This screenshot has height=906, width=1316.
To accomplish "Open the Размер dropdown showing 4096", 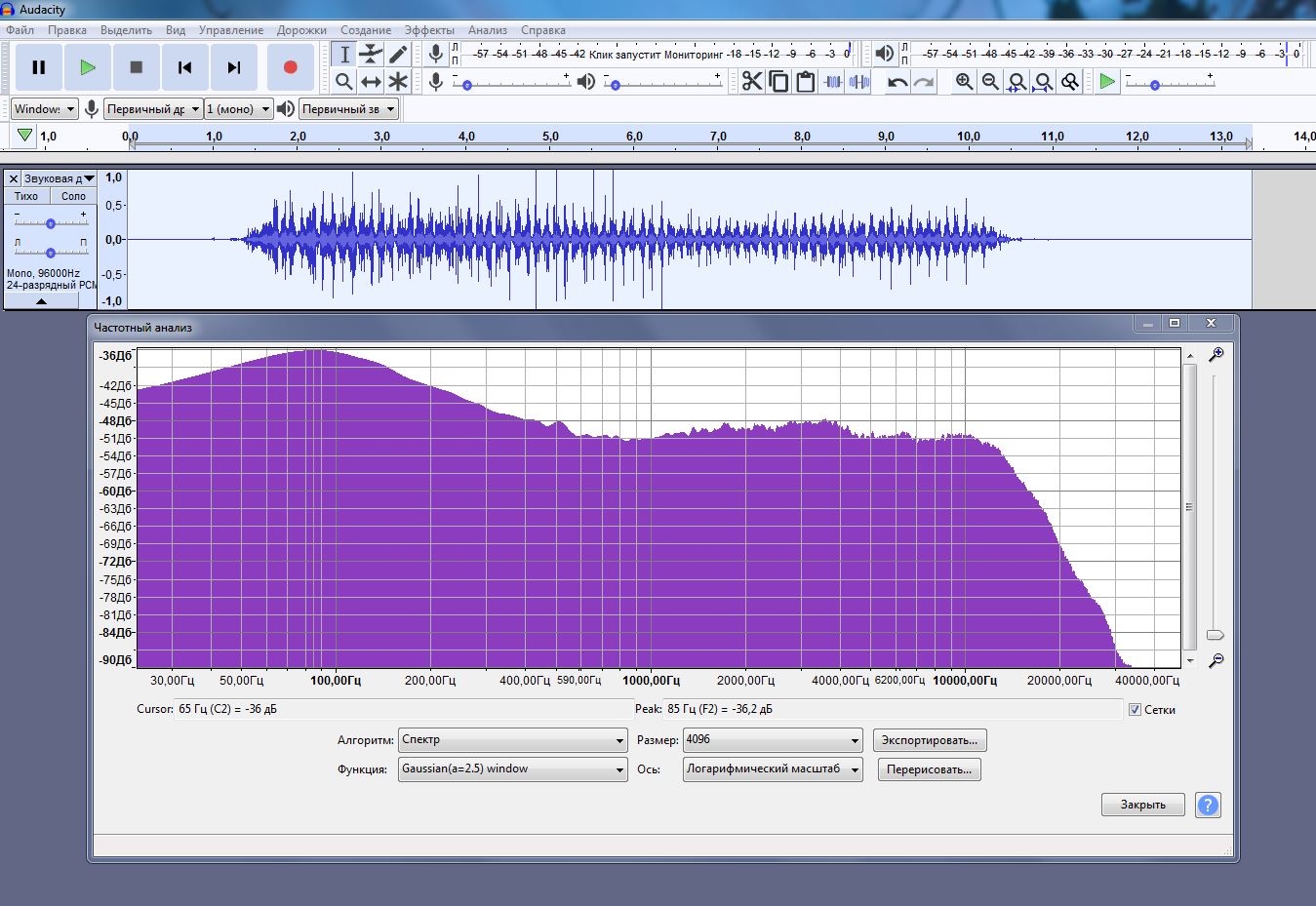I will [x=773, y=740].
